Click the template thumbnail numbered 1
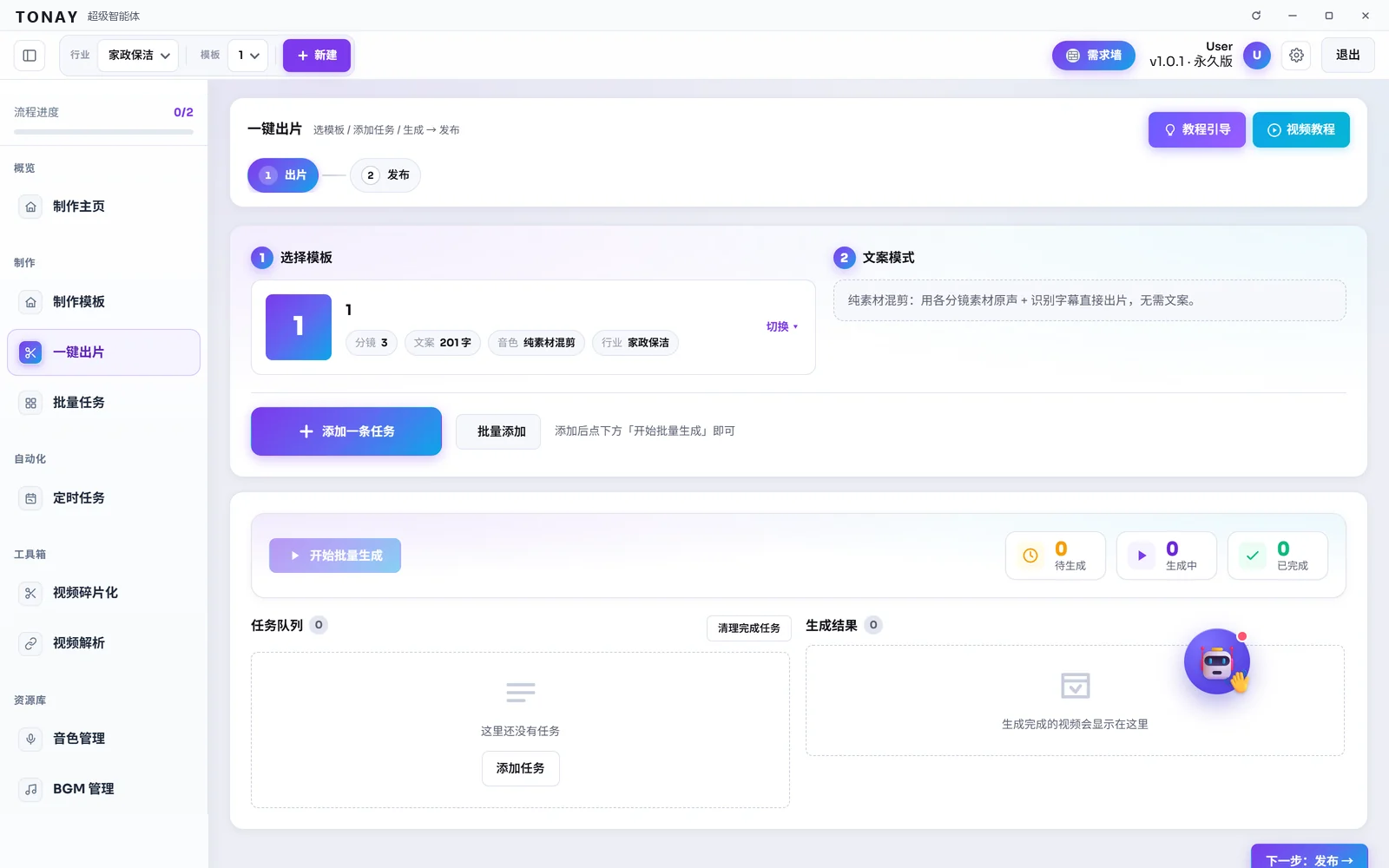This screenshot has width=1389, height=868. tap(299, 327)
